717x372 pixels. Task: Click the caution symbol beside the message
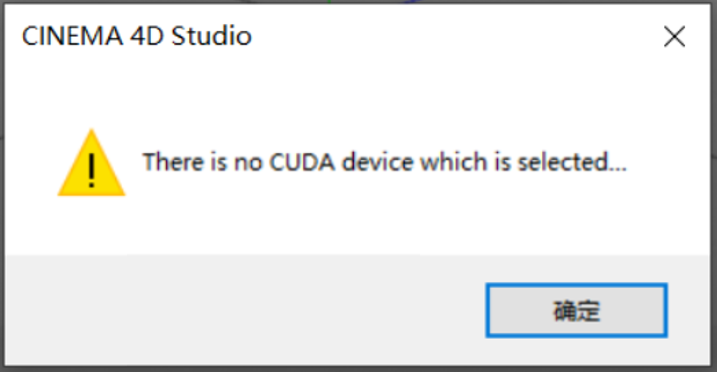coord(91,163)
